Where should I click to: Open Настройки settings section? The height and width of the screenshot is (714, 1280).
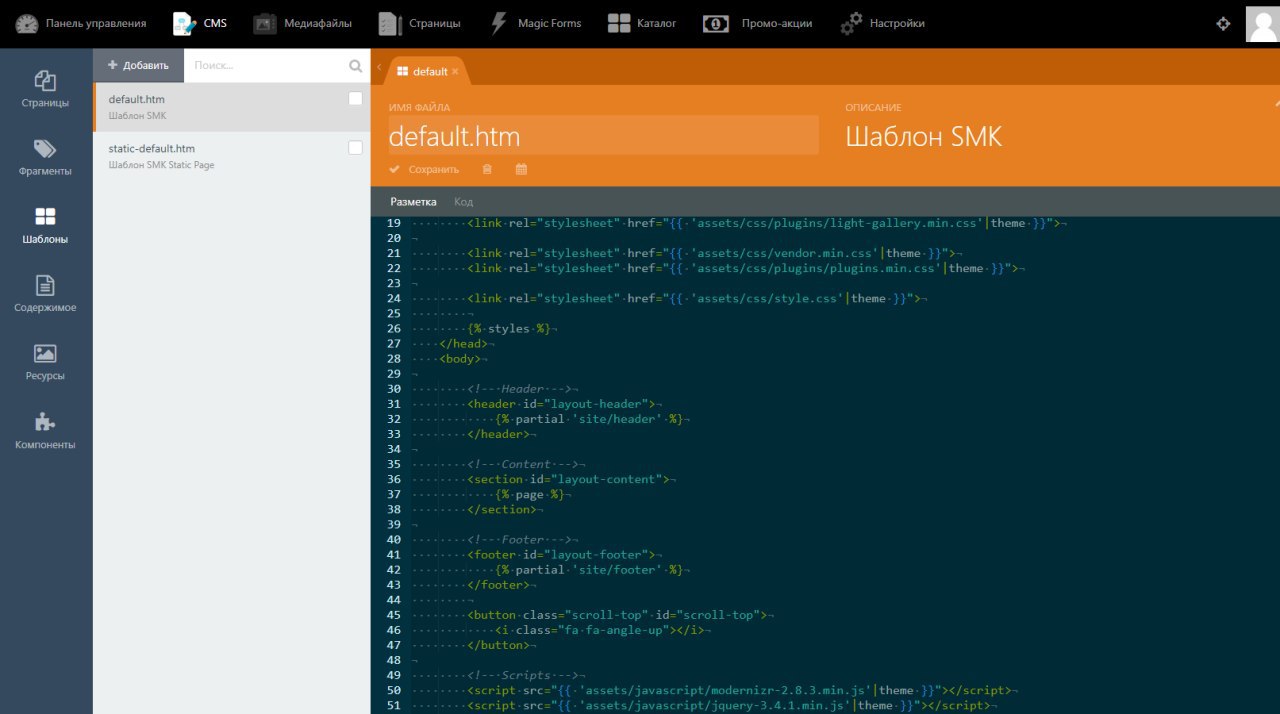click(882, 23)
